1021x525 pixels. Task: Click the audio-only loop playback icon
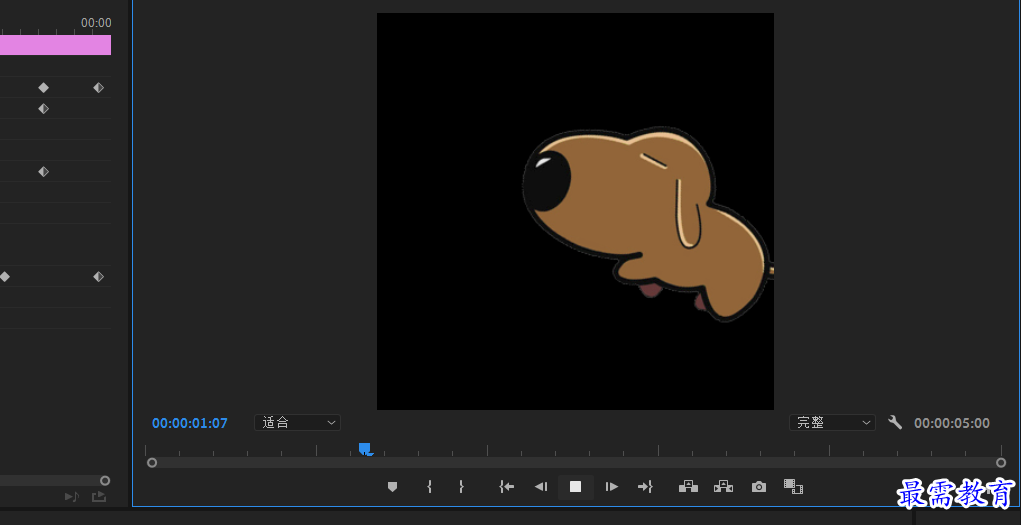(x=72, y=497)
